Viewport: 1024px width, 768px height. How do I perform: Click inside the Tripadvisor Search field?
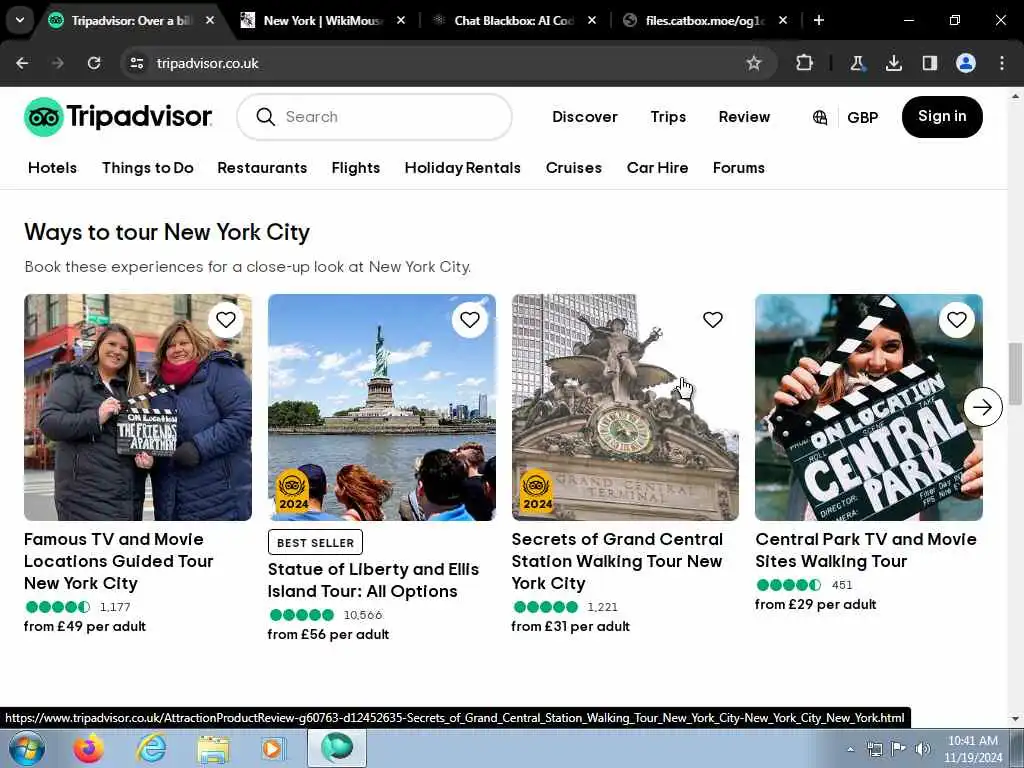[x=374, y=117]
